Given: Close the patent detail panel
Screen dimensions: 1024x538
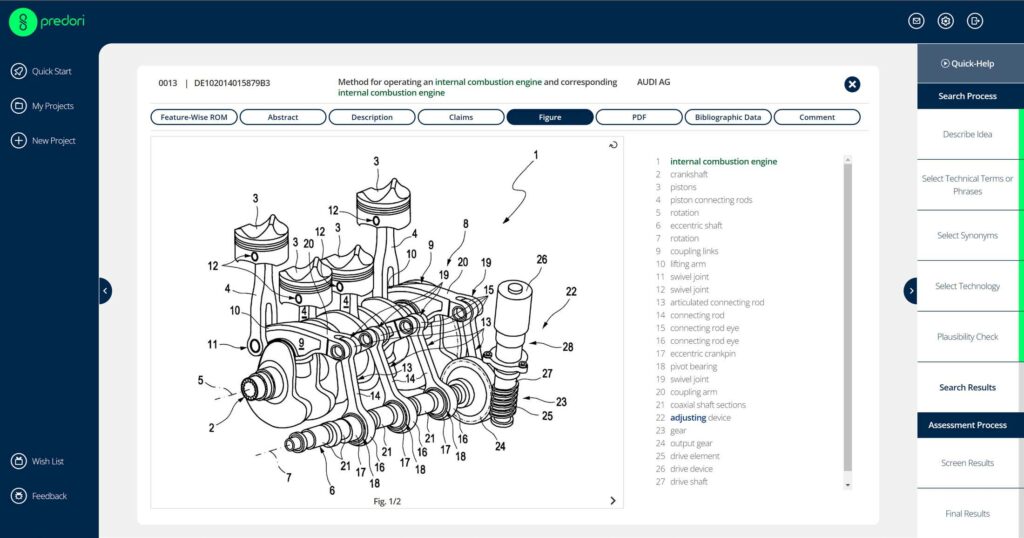Looking at the screenshot, I should click(852, 84).
